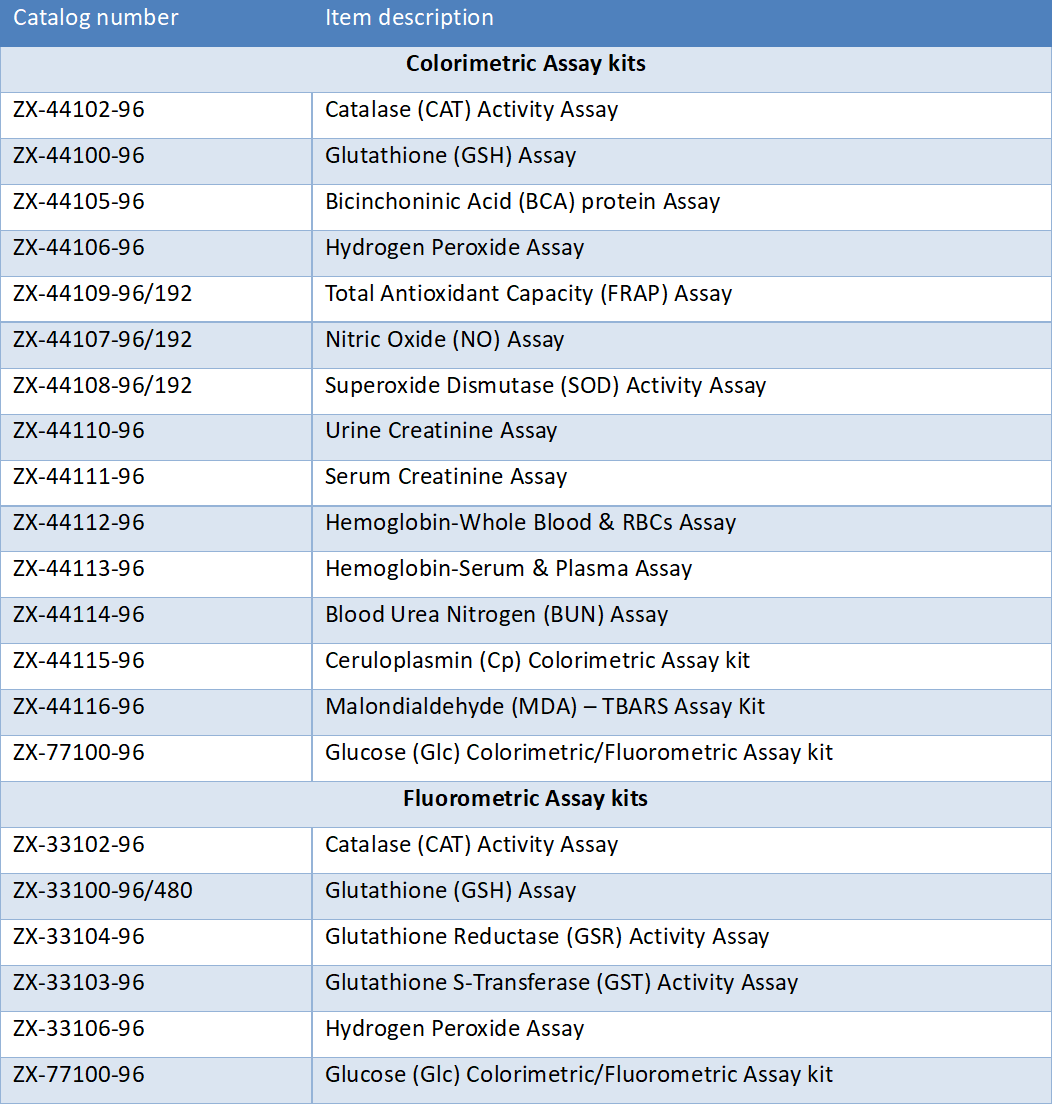The image size is (1056, 1111).
Task: Select "Hemoglobin-Whole Blood & RBCs Assay"
Action: (530, 523)
